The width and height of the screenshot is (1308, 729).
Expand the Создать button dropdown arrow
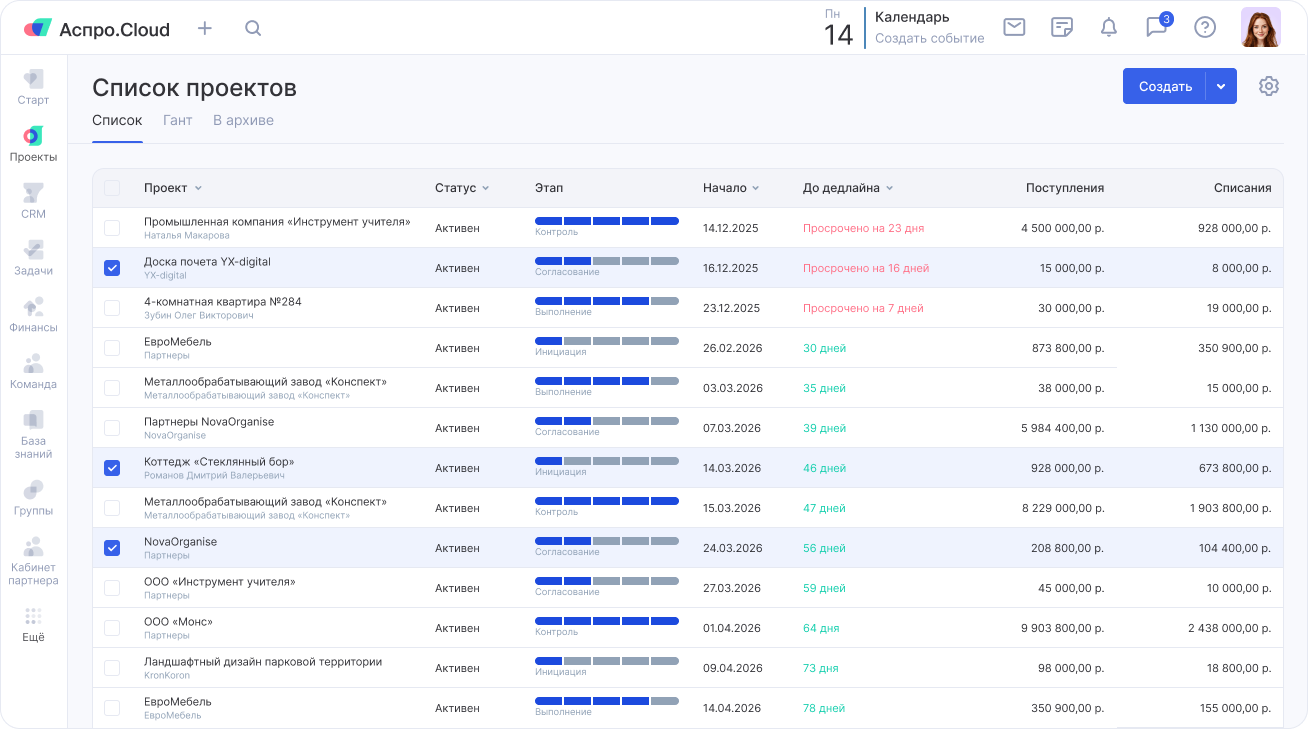click(x=1221, y=86)
